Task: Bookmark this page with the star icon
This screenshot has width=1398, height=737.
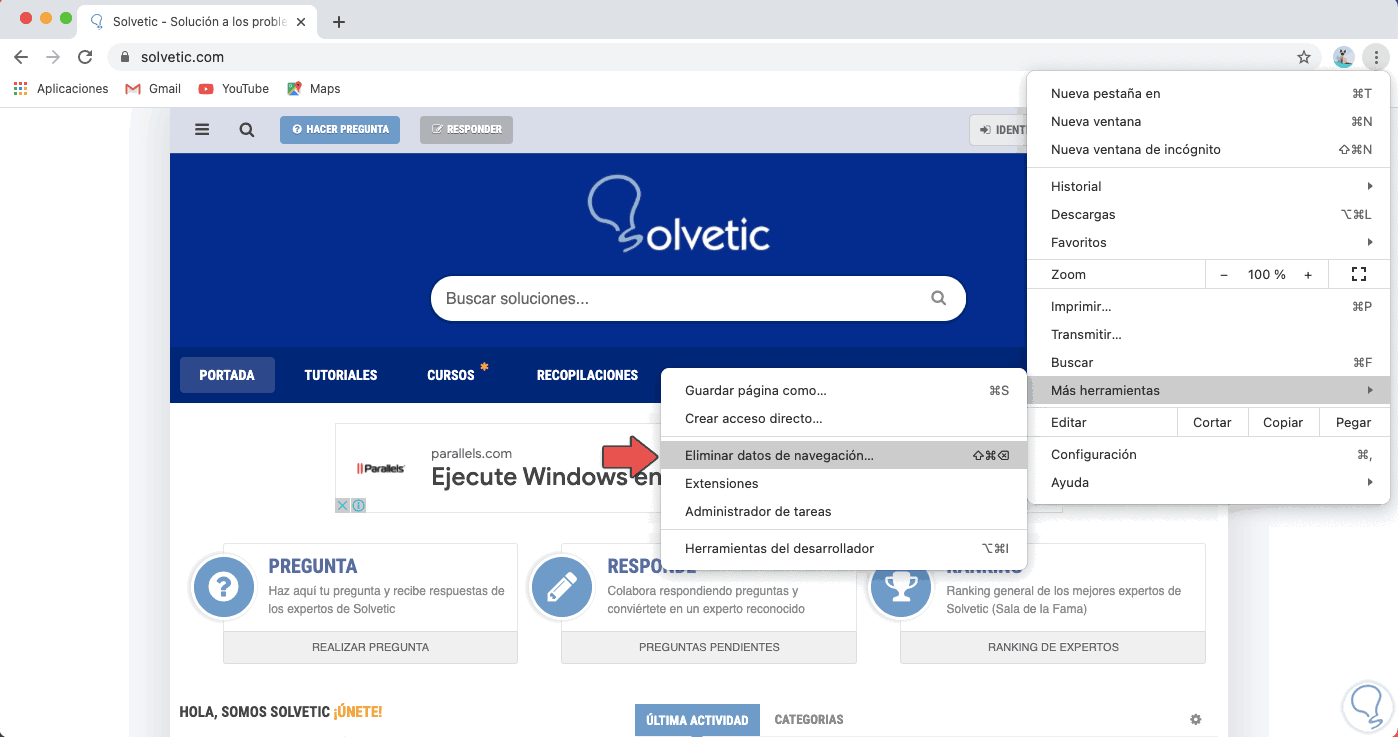Action: coord(1304,57)
